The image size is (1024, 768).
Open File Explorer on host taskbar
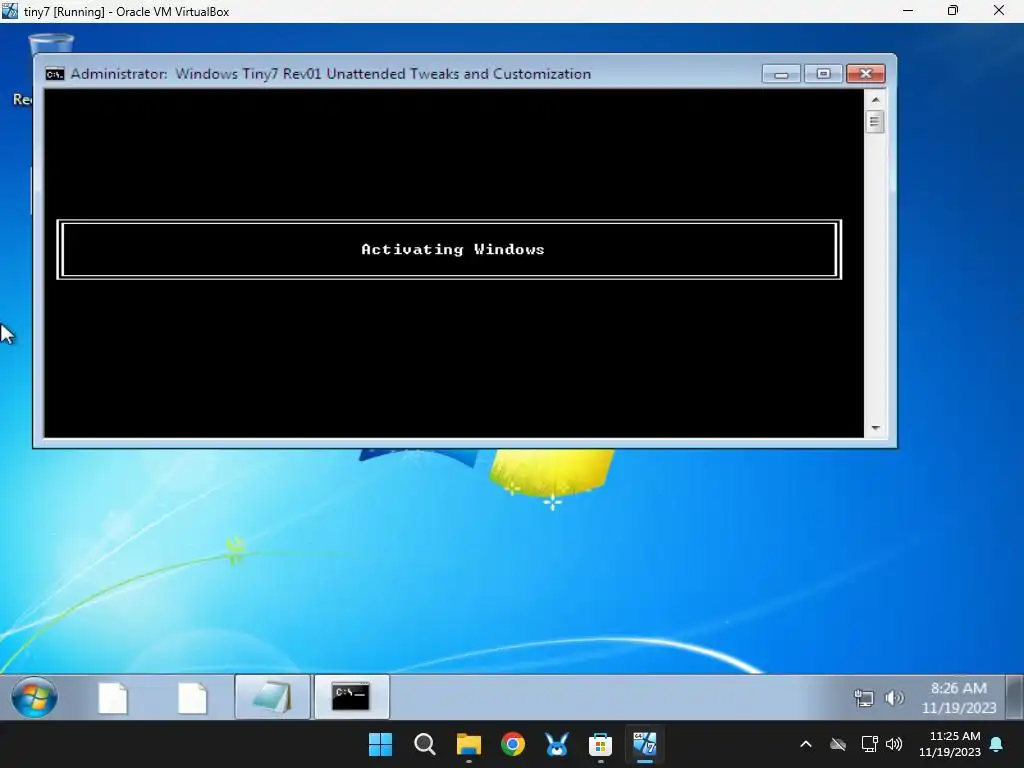pos(469,744)
